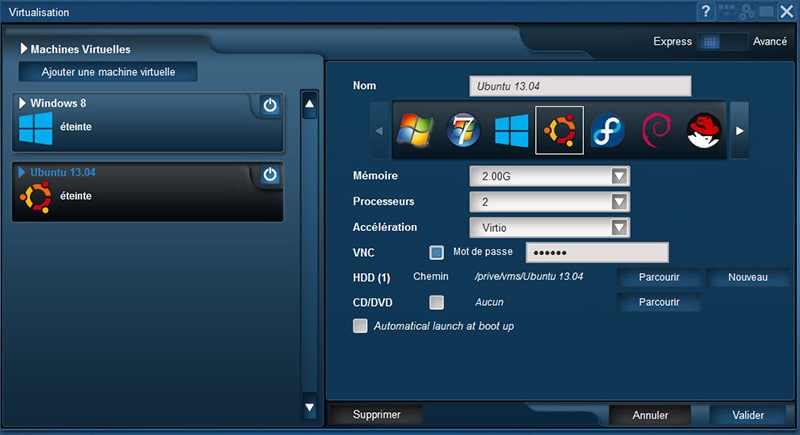Click the Aucun CD/DVD value
This screenshot has height=435, width=800.
tap(489, 302)
